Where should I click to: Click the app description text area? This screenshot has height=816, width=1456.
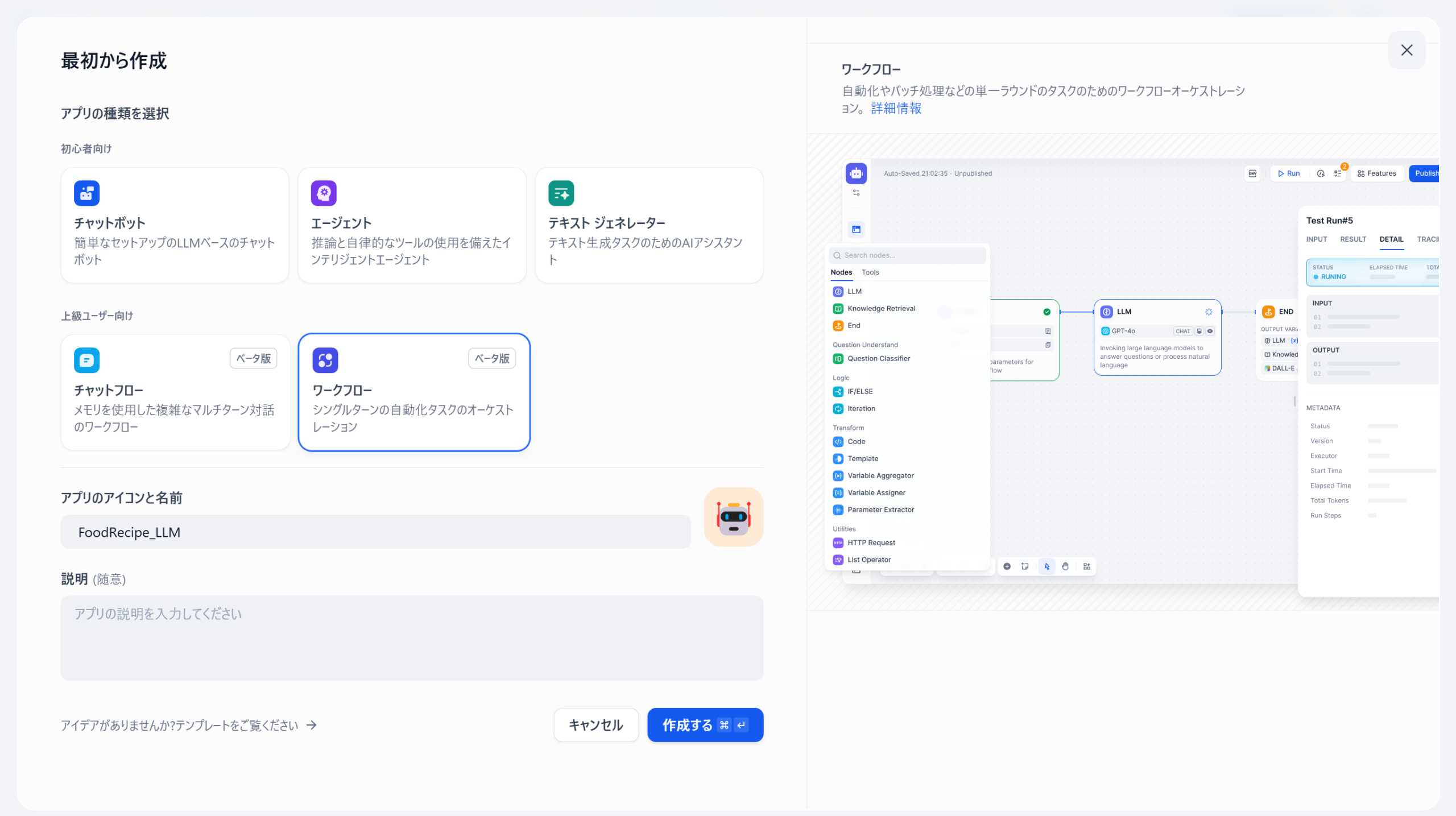click(x=412, y=638)
